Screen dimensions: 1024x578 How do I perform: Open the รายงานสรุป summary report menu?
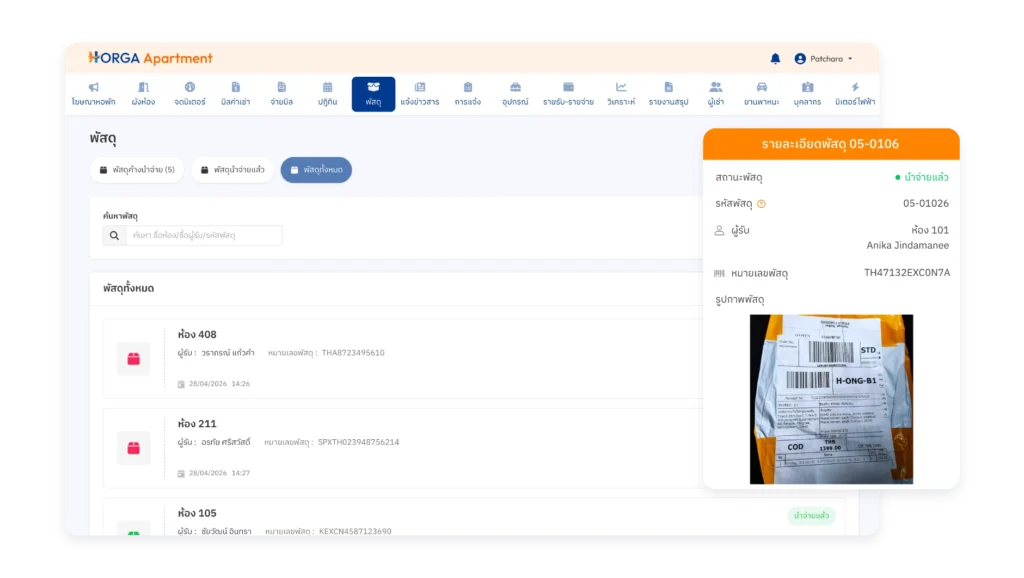coord(668,94)
